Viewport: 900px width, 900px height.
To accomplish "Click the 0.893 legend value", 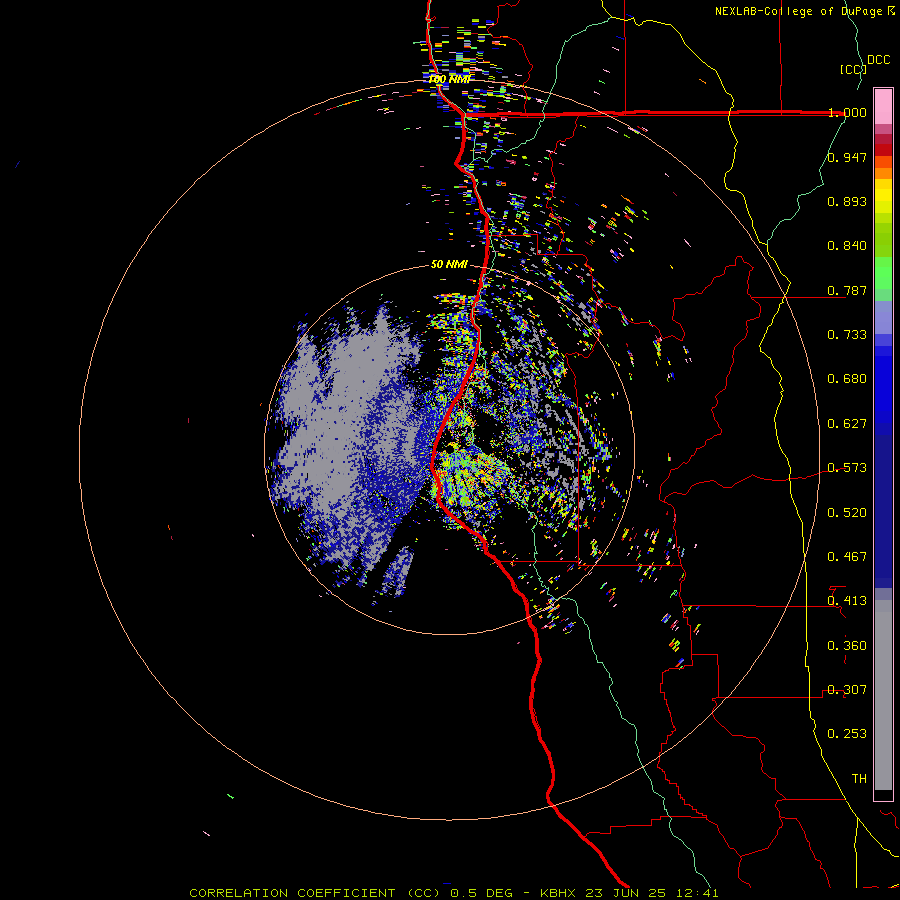I will coord(847,201).
